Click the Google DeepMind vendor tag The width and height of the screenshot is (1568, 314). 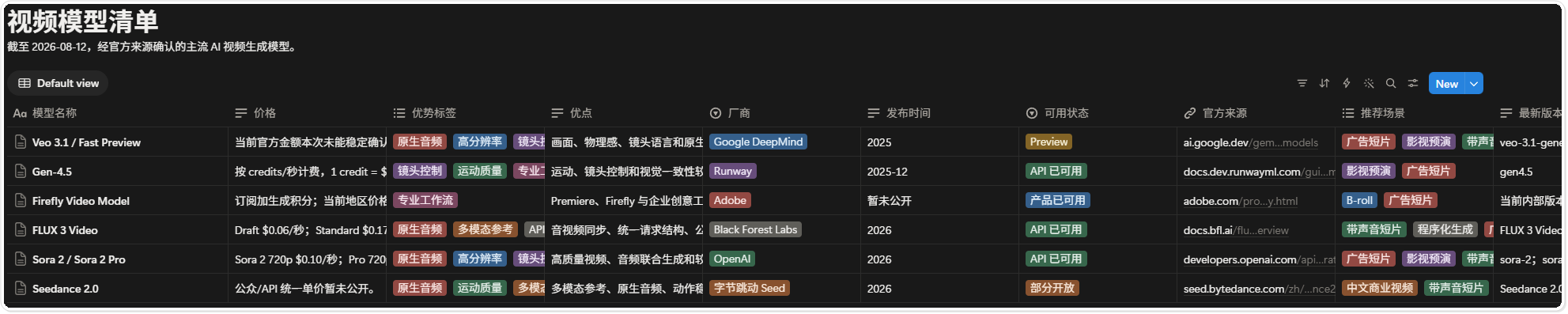(758, 142)
